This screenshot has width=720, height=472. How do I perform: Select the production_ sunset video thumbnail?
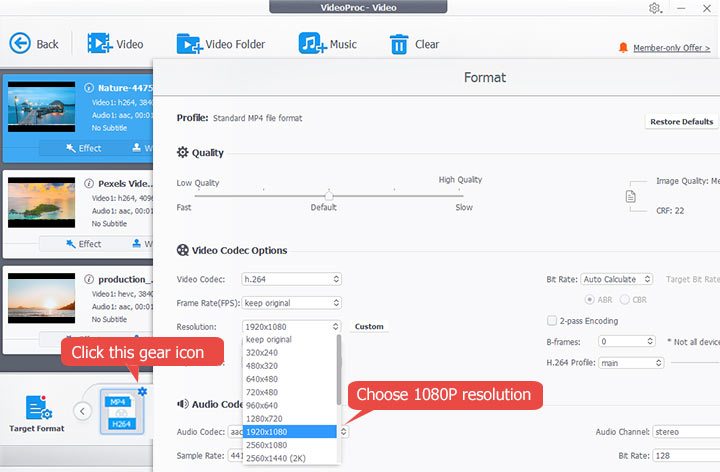coord(41,298)
